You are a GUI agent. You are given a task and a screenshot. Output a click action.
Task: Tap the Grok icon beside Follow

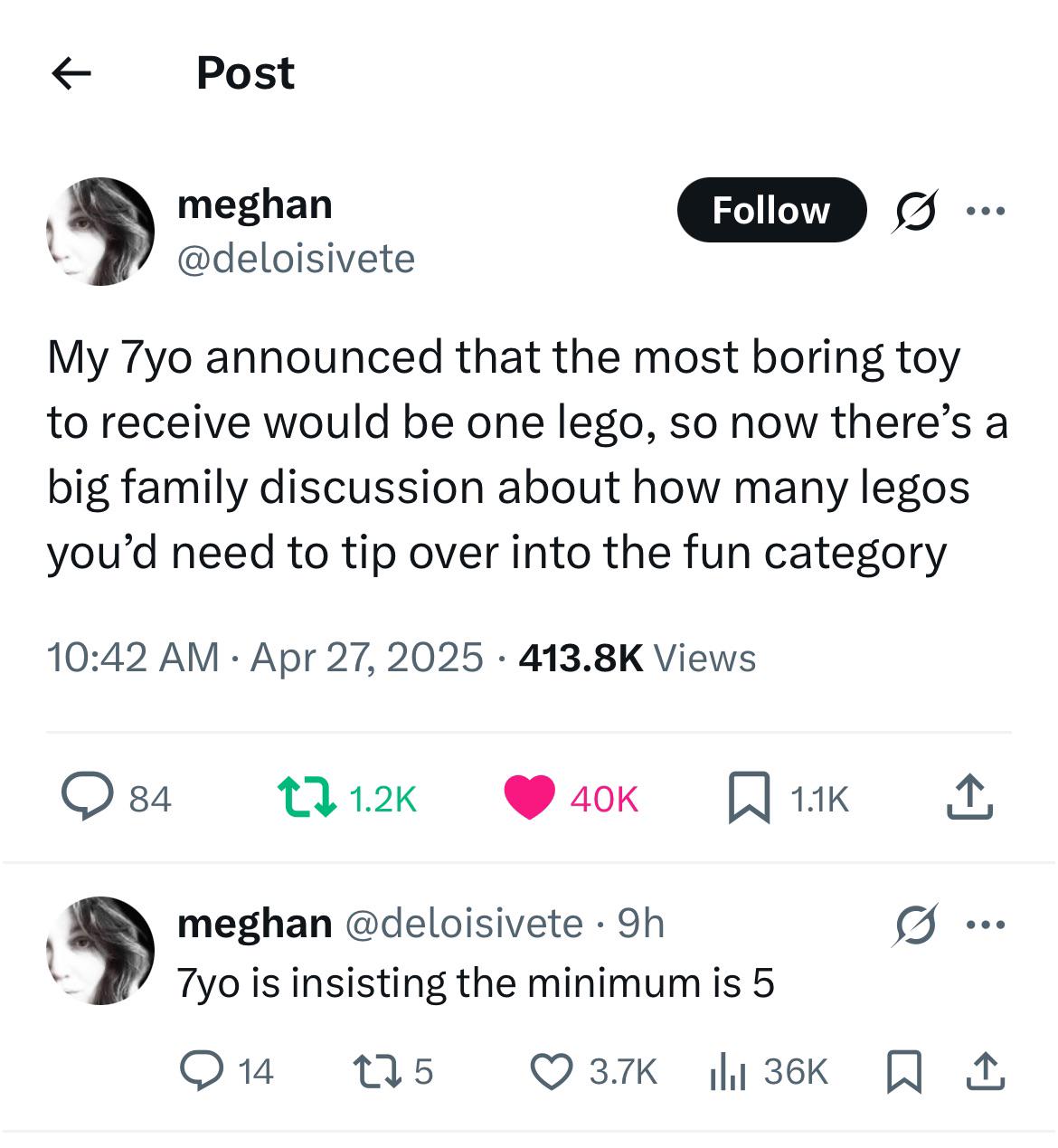pyautogui.click(x=915, y=211)
